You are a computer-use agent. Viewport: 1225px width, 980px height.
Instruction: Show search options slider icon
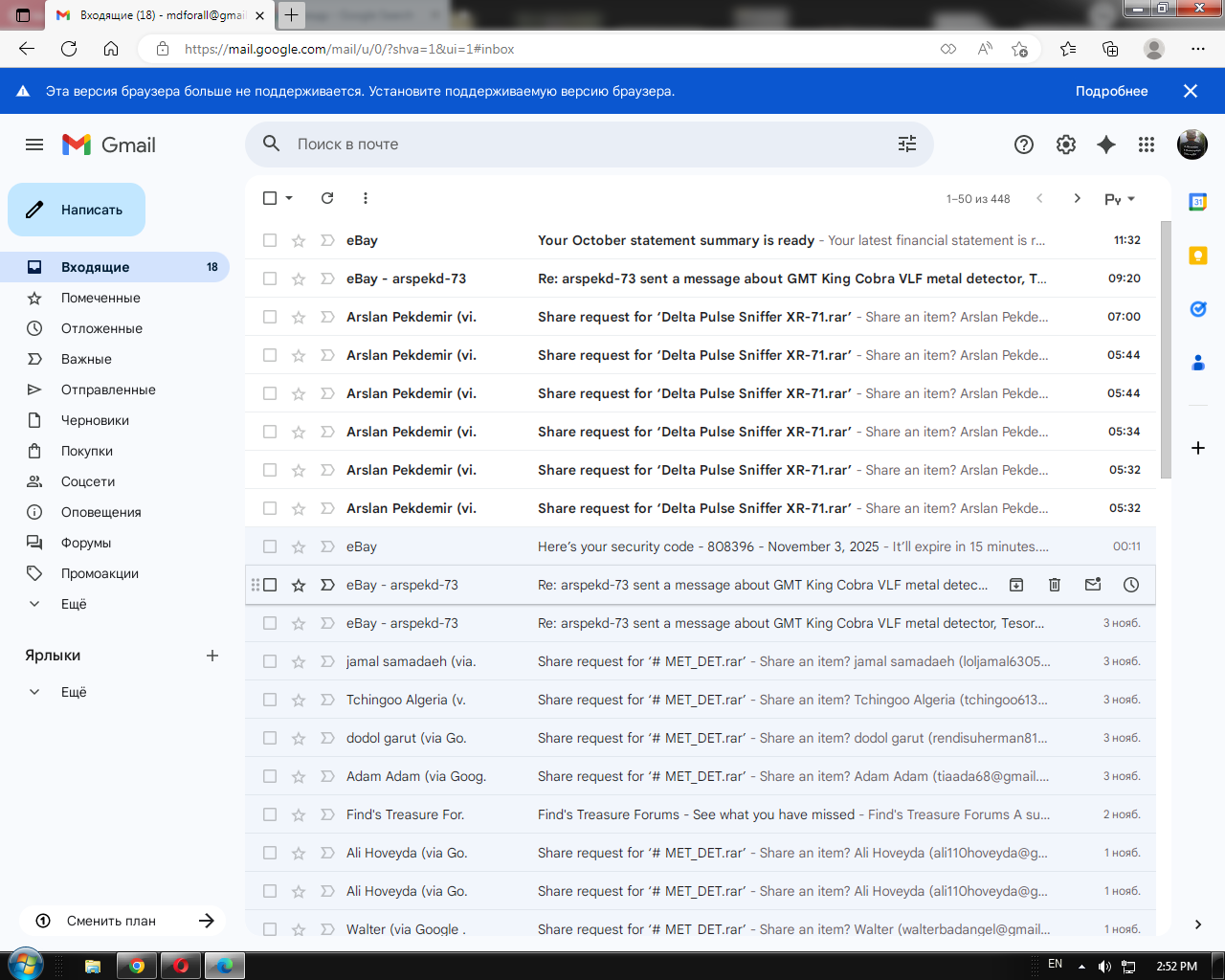coord(907,144)
